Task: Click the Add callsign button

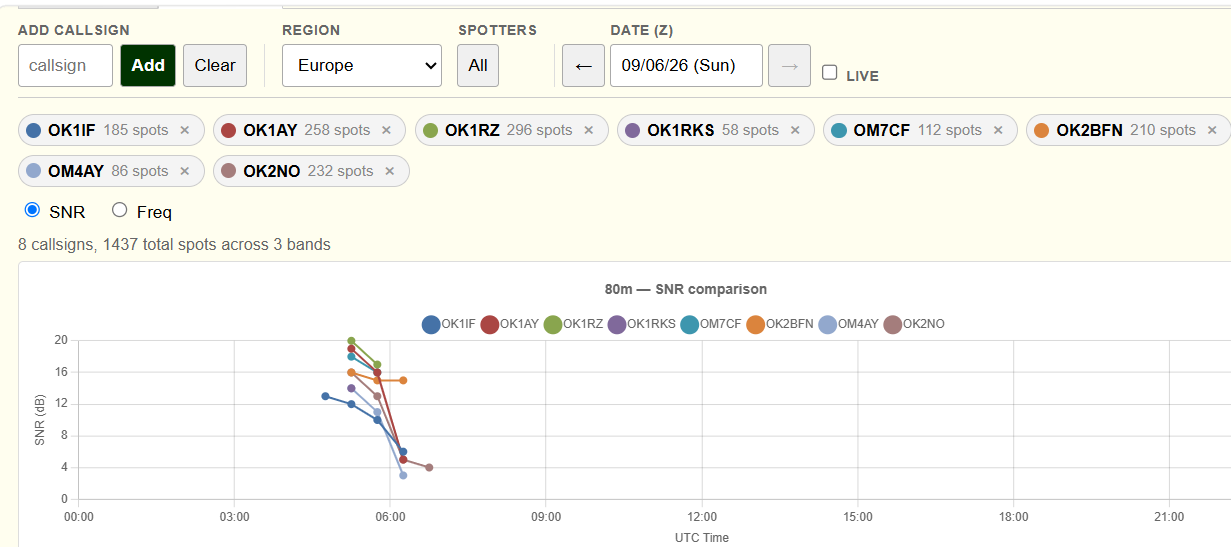Action: 148,65
